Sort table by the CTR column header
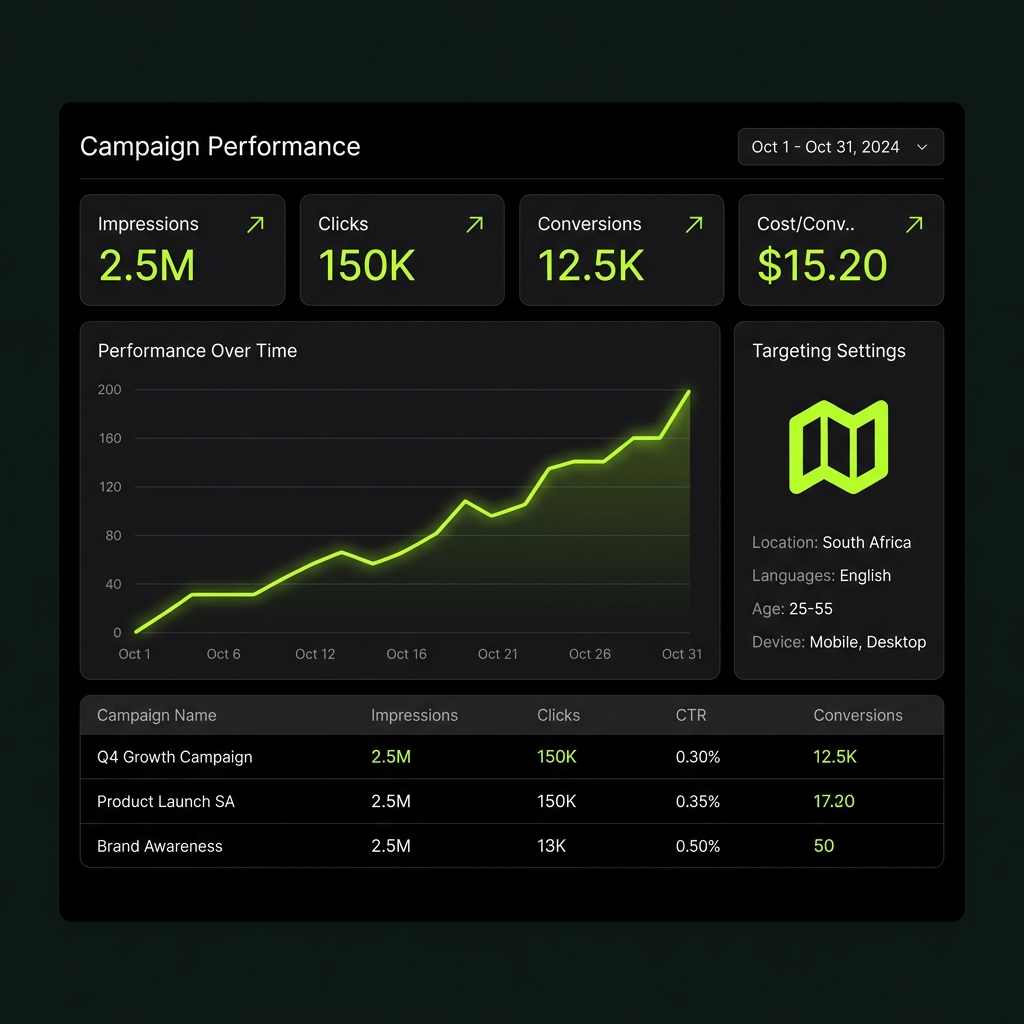 click(x=691, y=715)
